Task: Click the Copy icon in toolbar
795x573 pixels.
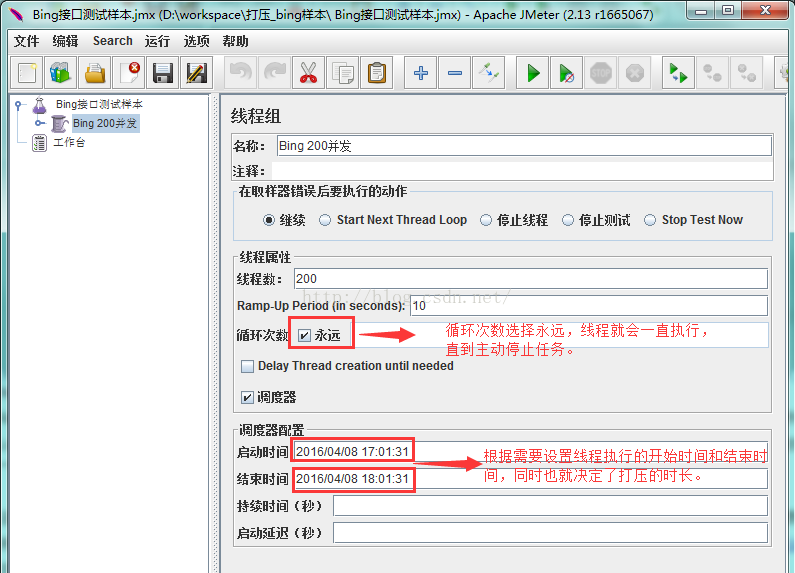Action: 343,73
